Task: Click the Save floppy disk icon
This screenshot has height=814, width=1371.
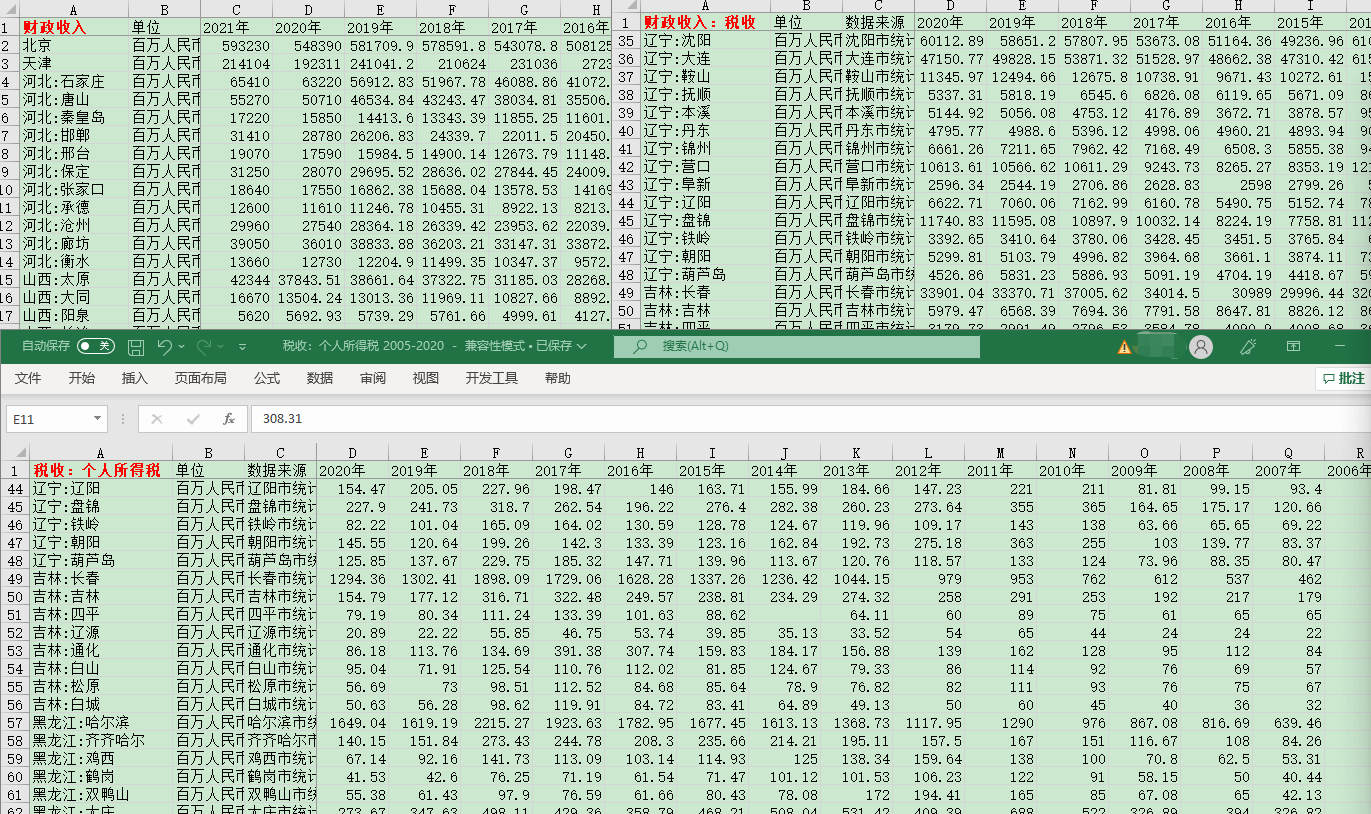Action: coord(136,347)
